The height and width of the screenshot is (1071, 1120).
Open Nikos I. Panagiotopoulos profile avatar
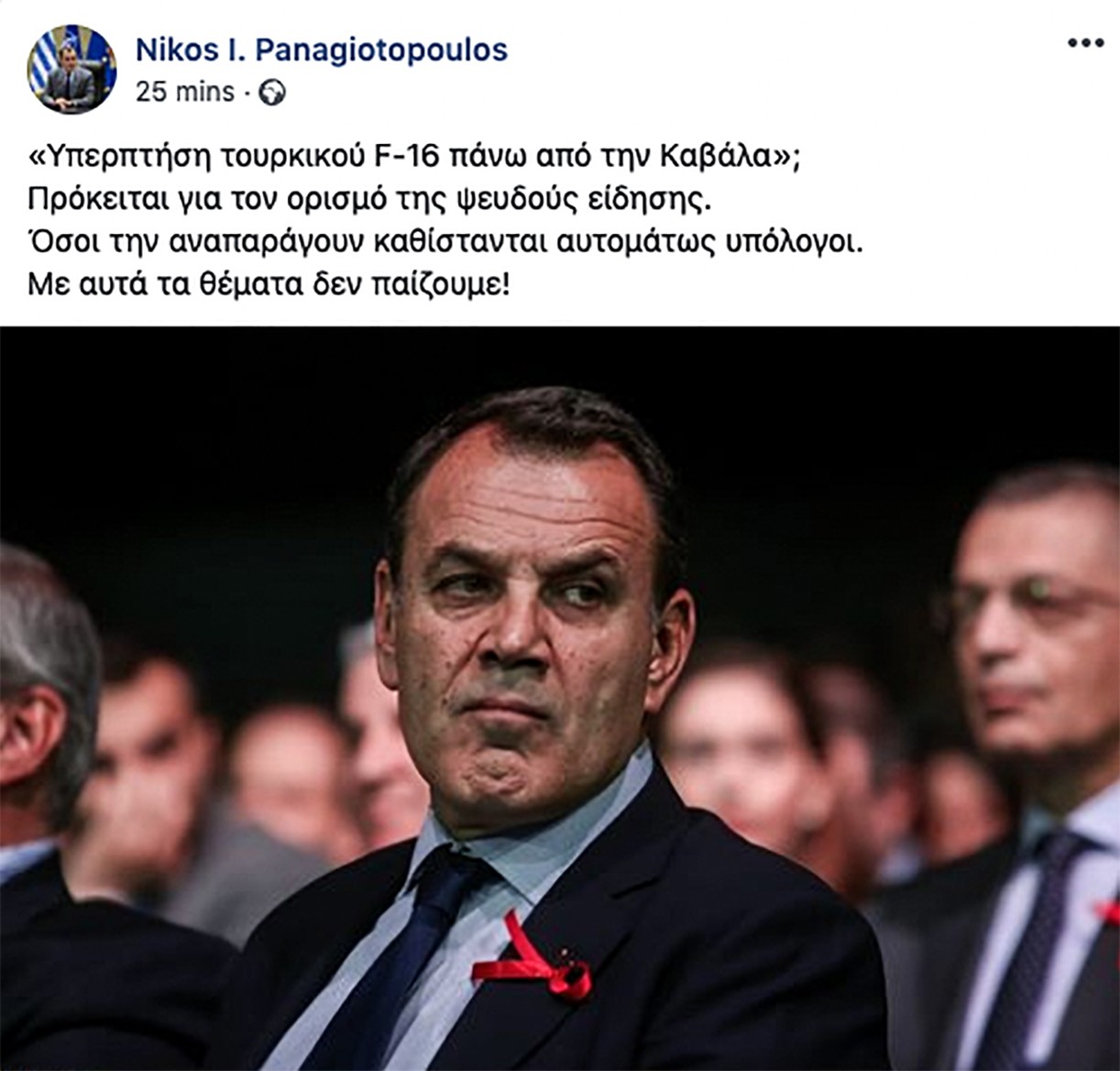[72, 70]
